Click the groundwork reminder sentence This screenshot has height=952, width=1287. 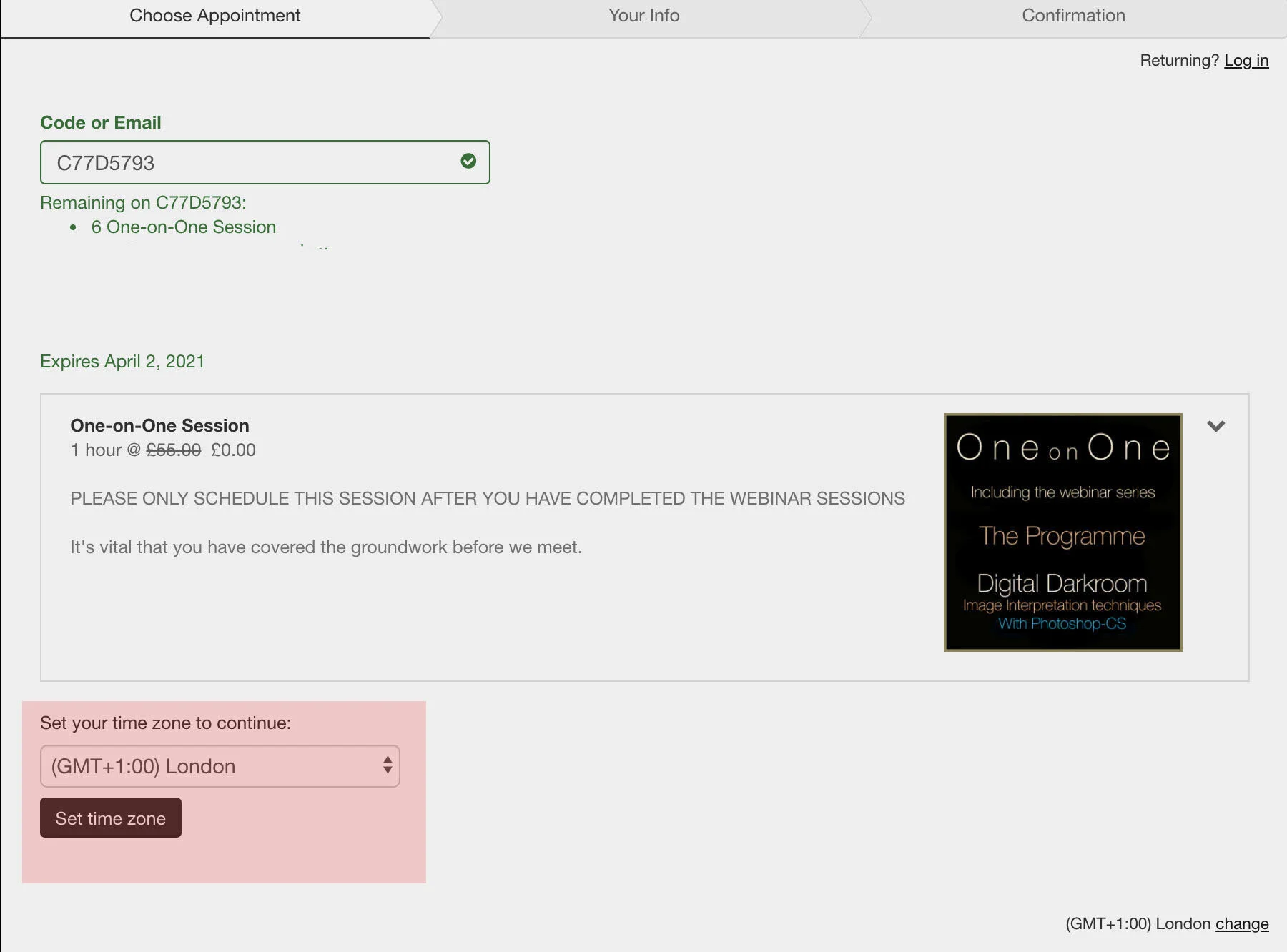pyautogui.click(x=326, y=547)
